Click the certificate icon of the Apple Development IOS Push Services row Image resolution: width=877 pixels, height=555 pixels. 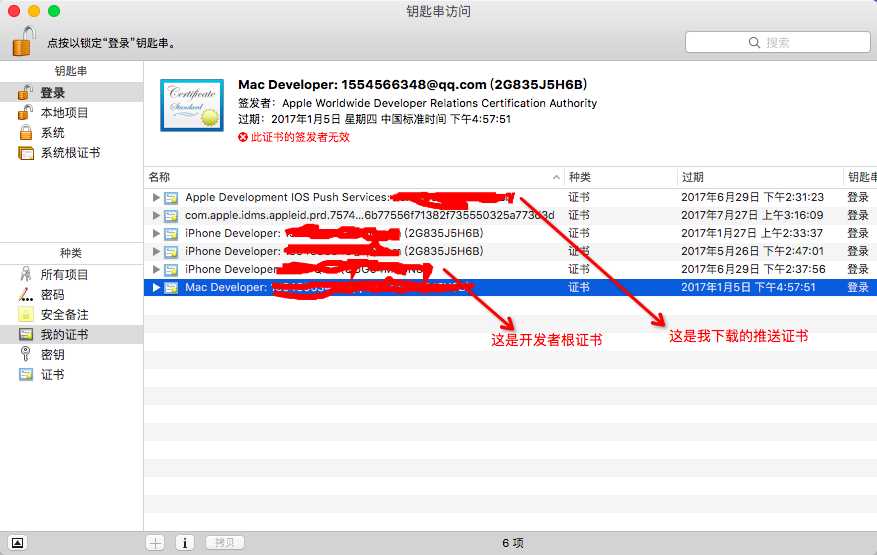171,197
